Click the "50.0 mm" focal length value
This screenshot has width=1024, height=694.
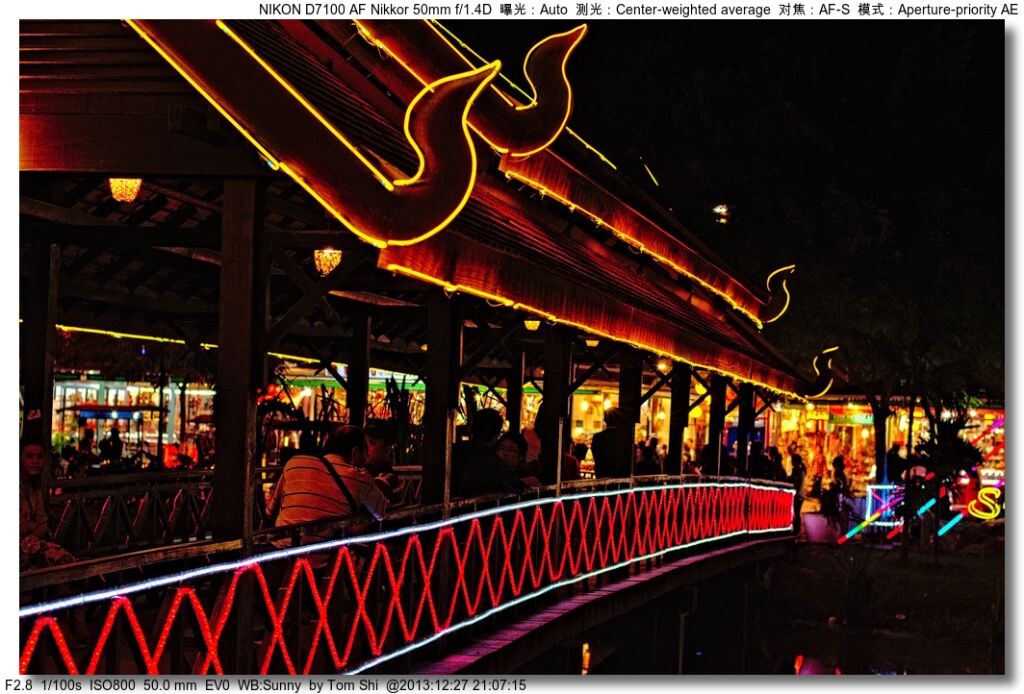(170, 686)
